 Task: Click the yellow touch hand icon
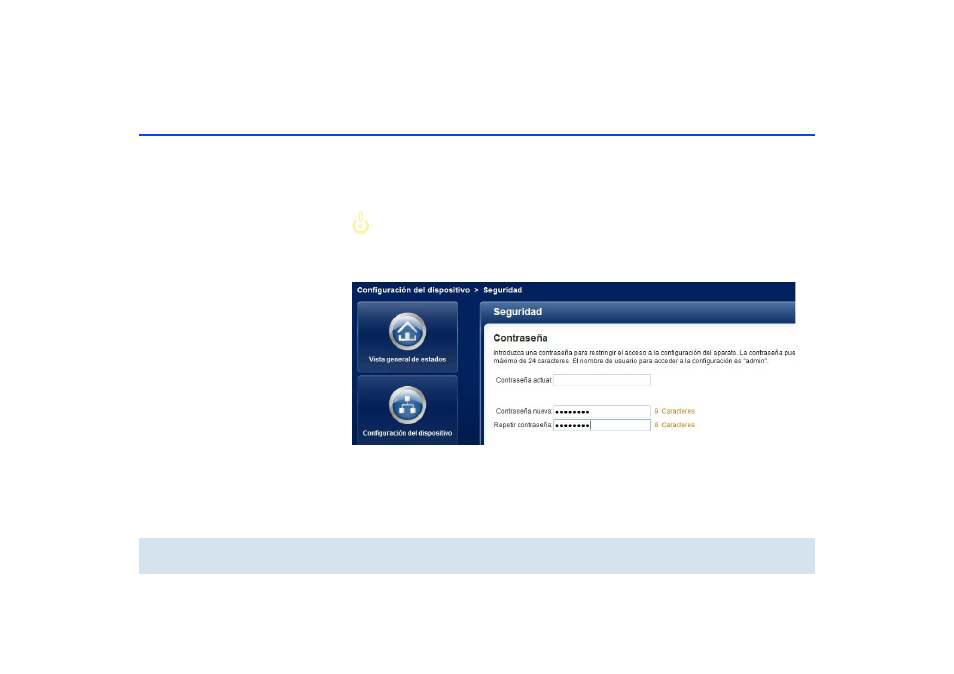tap(361, 223)
